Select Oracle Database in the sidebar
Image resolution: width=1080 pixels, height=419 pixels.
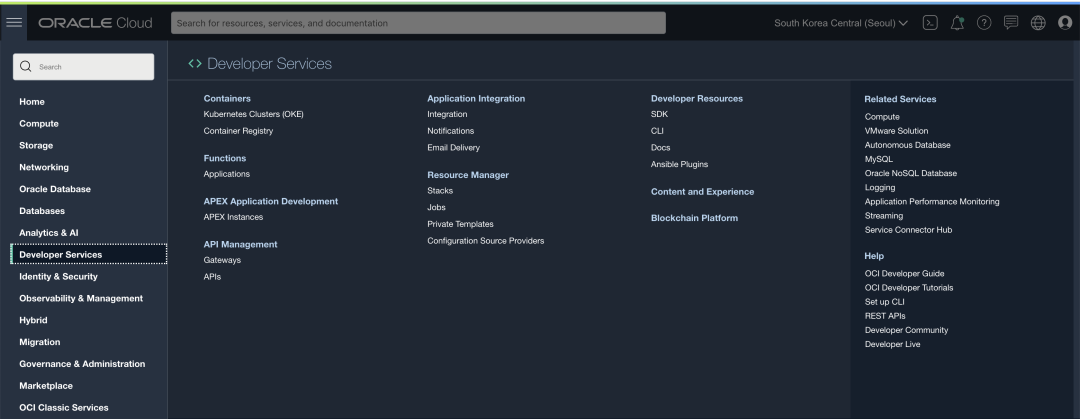[55, 189]
